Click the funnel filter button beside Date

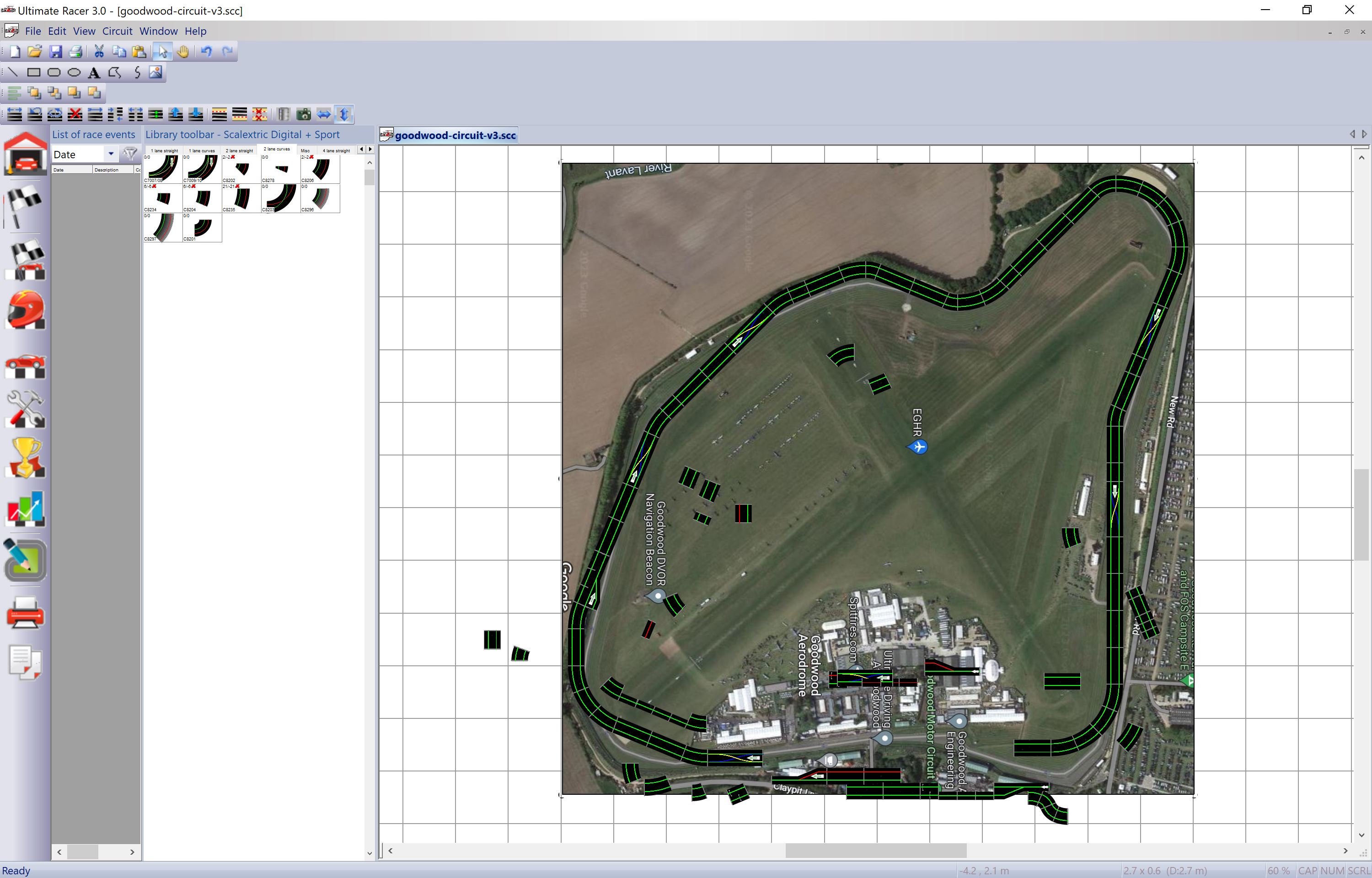pos(130,154)
